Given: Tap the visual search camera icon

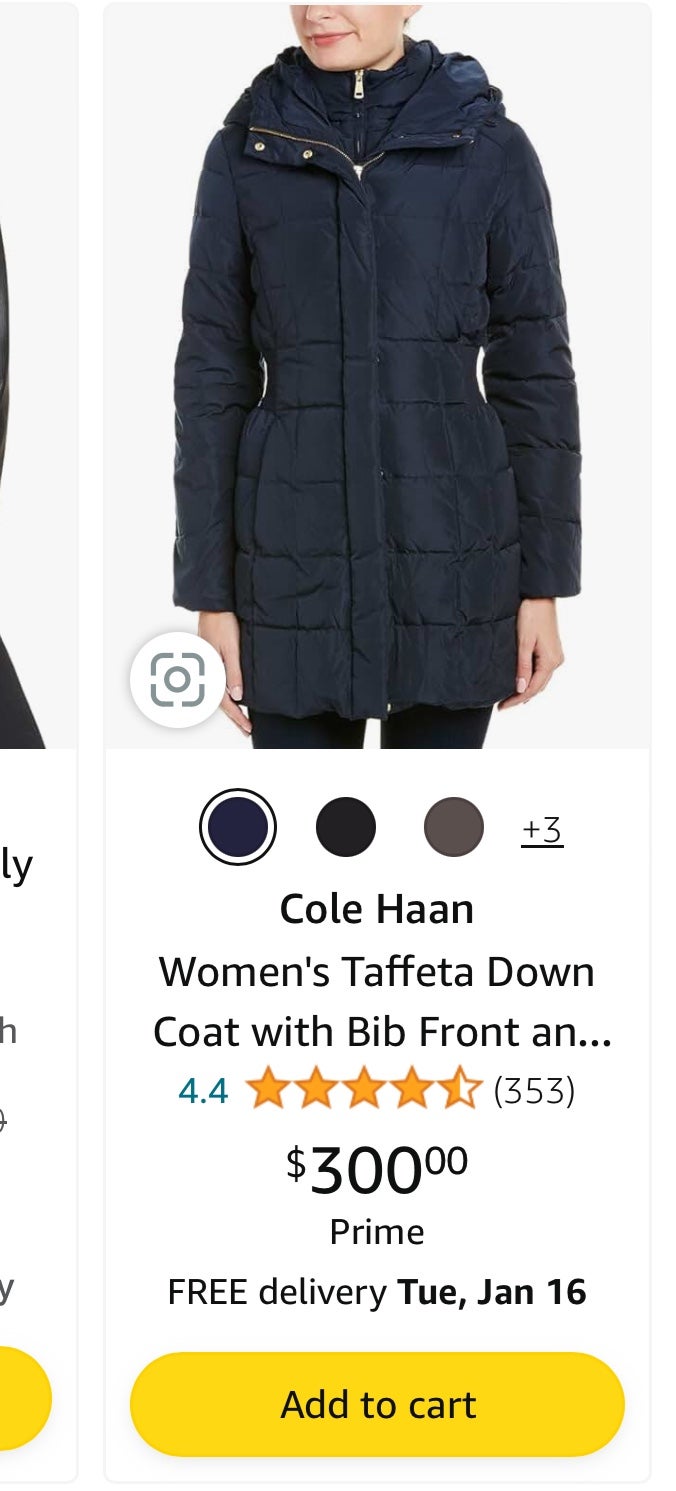Looking at the screenshot, I should click(177, 680).
